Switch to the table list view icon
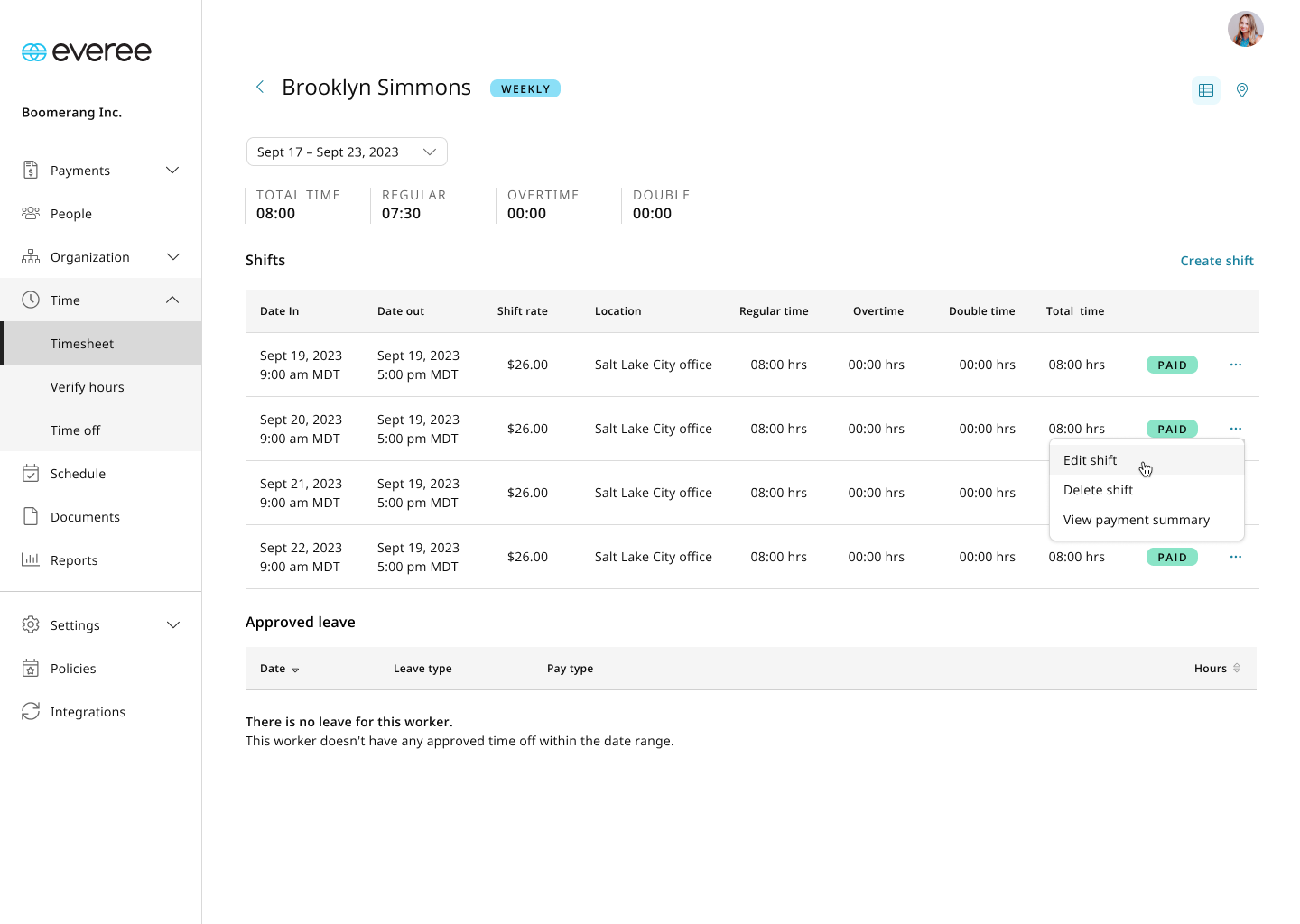Image resolution: width=1300 pixels, height=924 pixels. coord(1205,90)
